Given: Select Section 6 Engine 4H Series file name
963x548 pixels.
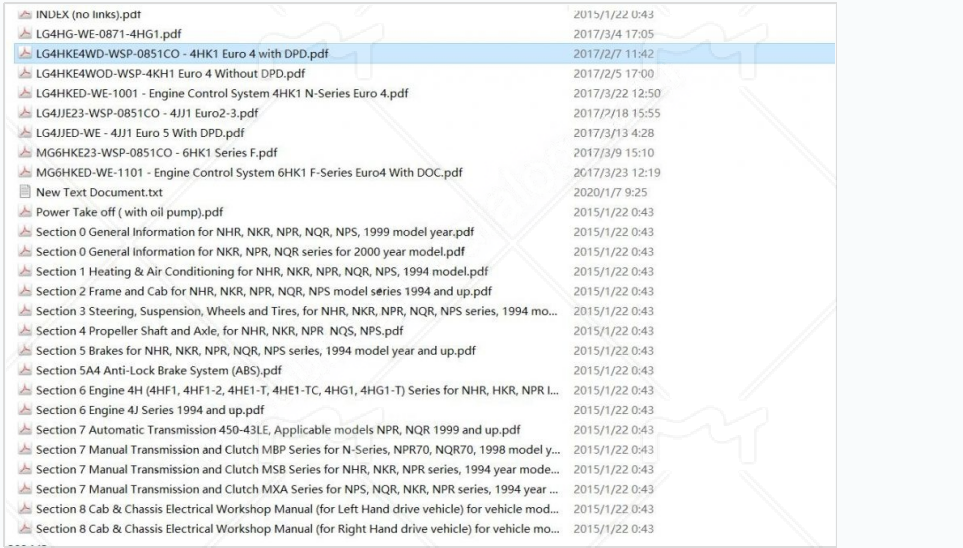Looking at the screenshot, I should pos(297,390).
